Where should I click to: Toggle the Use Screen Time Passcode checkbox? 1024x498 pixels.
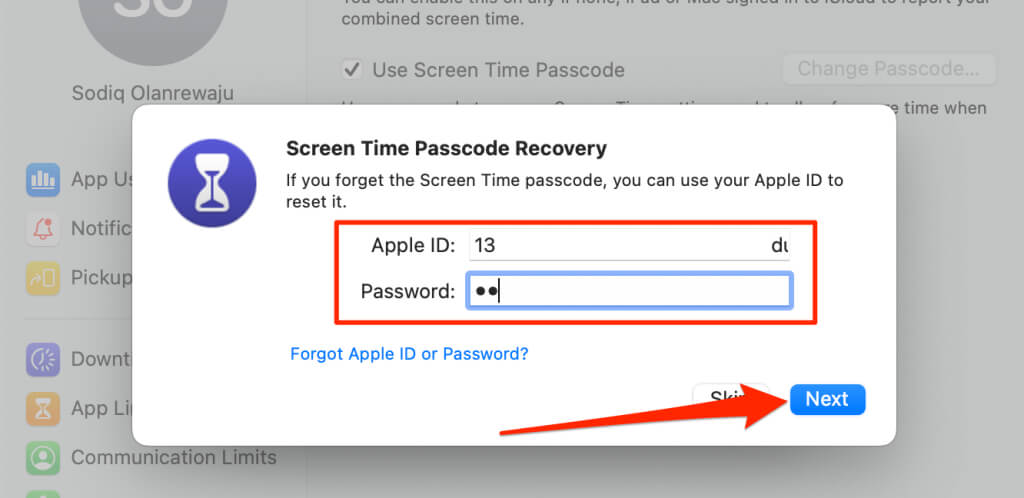[351, 70]
